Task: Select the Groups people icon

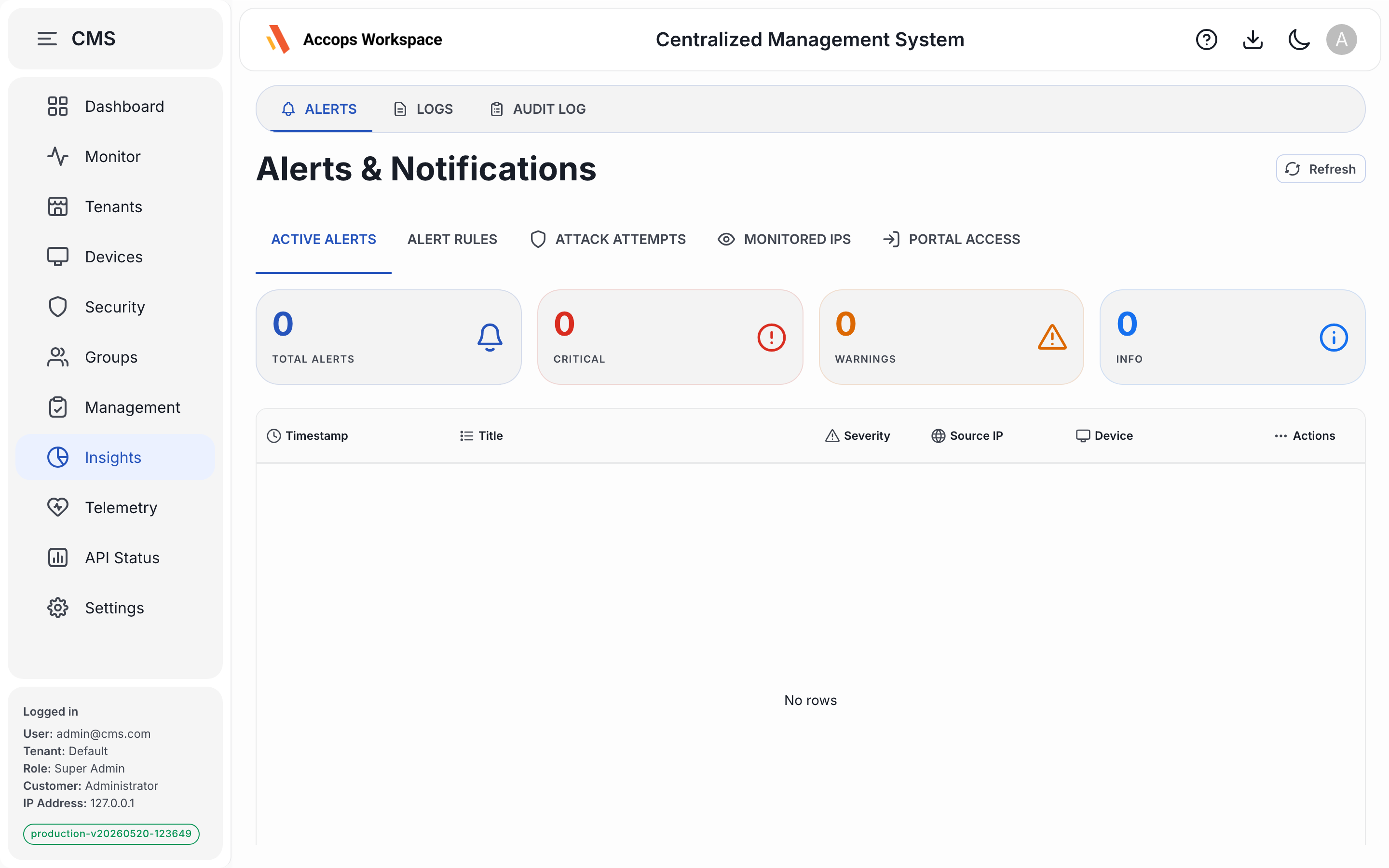Action: point(57,357)
